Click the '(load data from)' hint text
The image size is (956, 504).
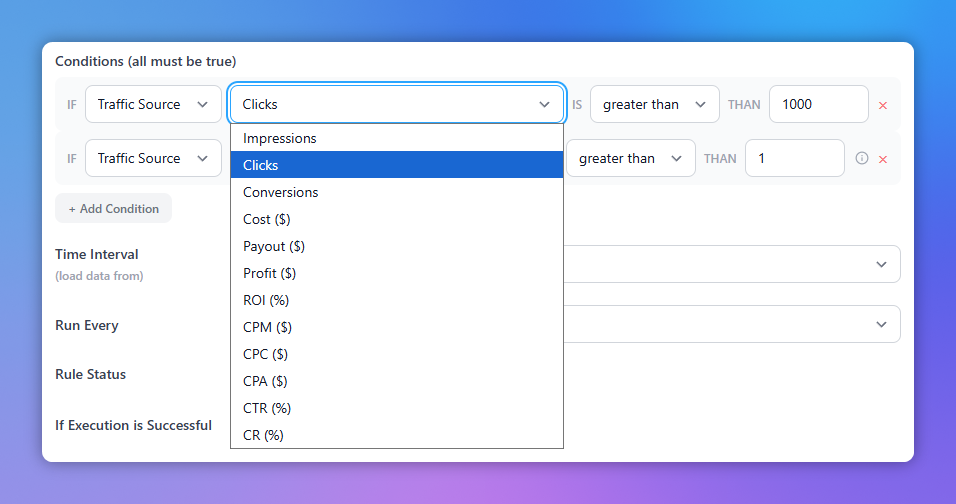pyautogui.click(x=99, y=275)
